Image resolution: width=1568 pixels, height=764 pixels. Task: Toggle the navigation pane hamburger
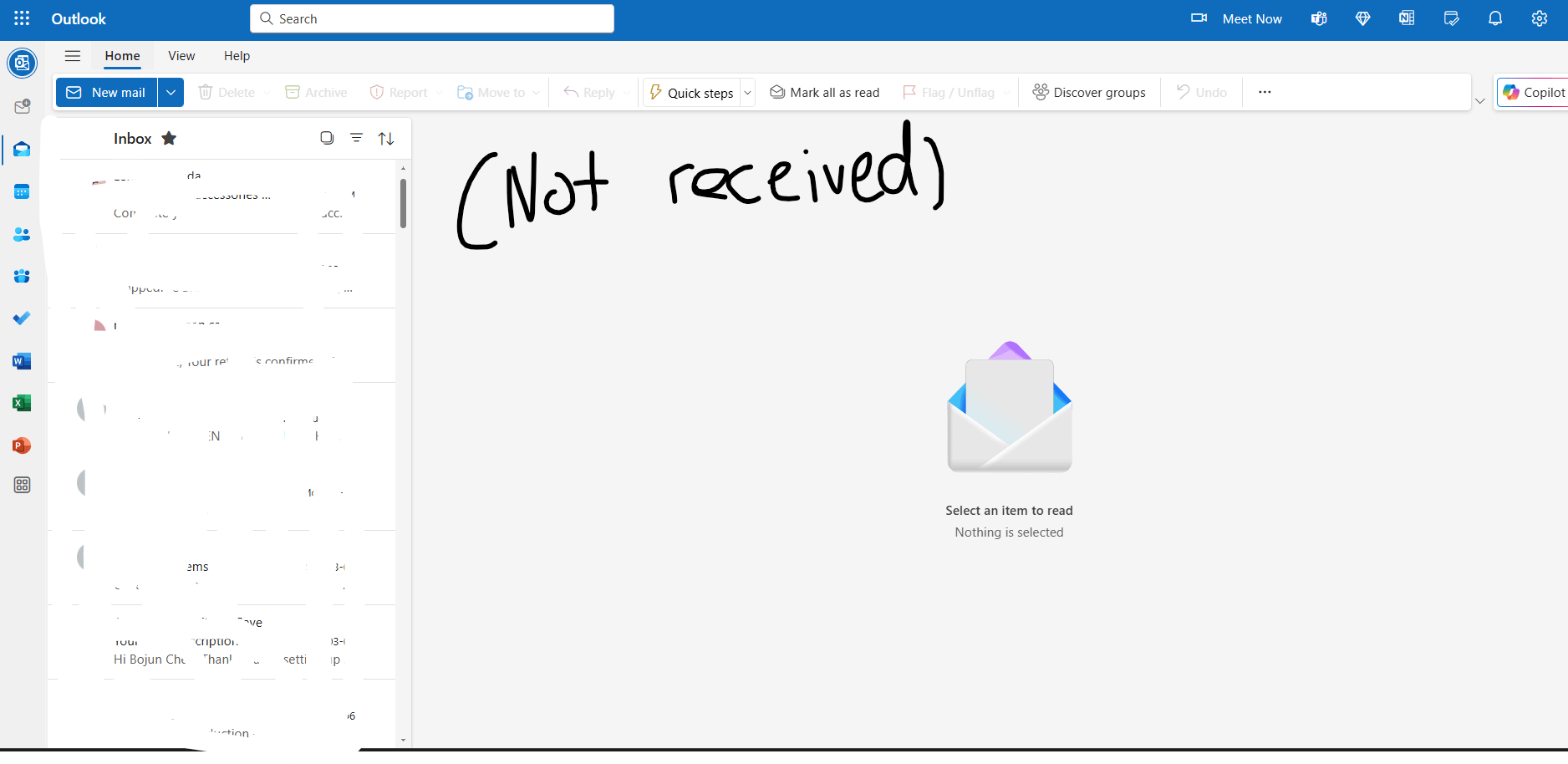point(73,56)
